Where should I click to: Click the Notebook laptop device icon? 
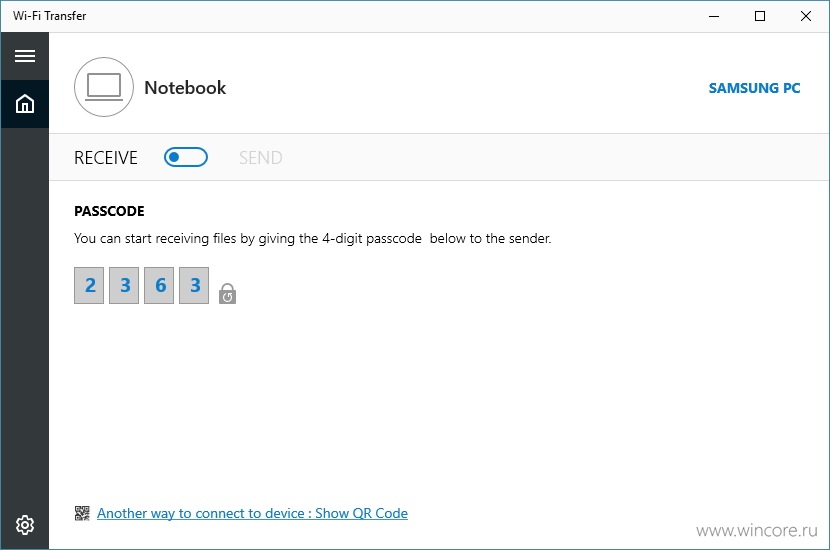pyautogui.click(x=104, y=87)
